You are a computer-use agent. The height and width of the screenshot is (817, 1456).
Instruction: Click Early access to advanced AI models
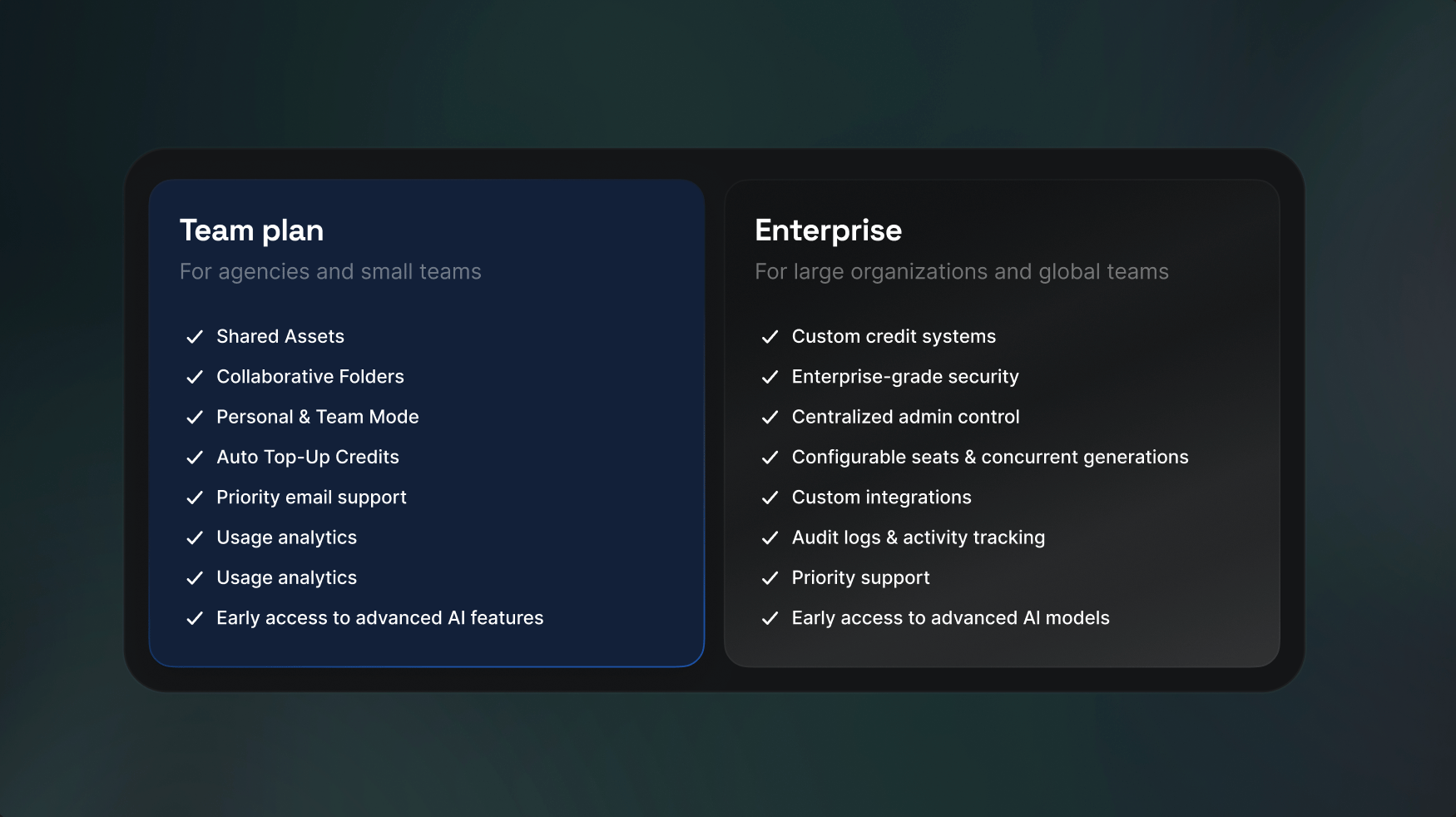(951, 618)
